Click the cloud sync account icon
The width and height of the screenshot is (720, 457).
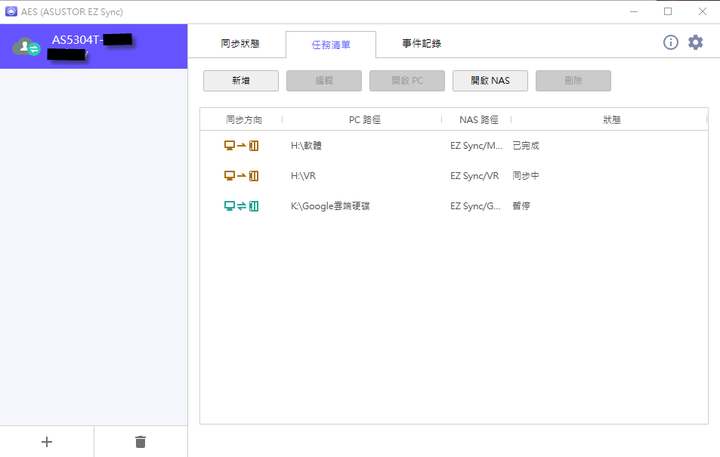pyautogui.click(x=26, y=46)
